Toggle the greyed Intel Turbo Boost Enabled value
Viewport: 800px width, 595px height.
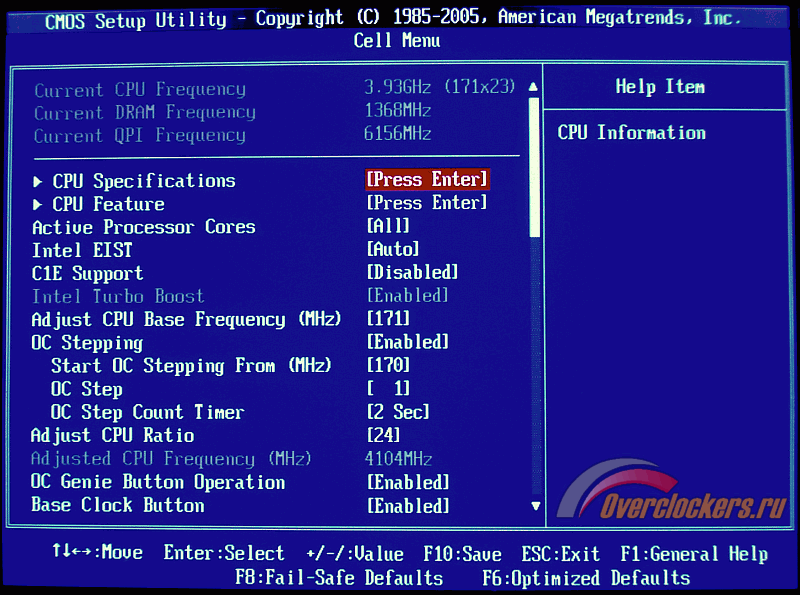pos(408,295)
